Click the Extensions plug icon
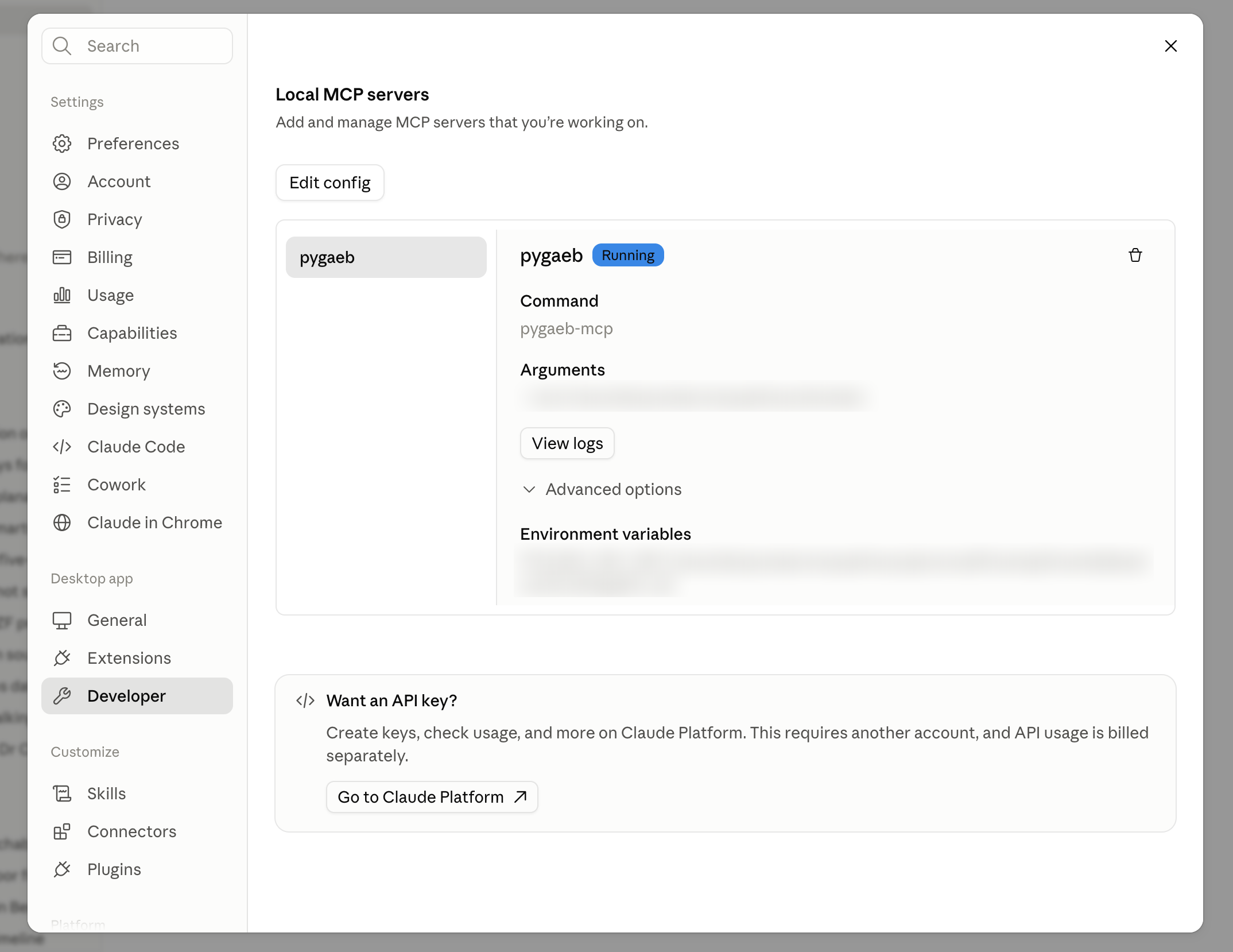 pyautogui.click(x=62, y=658)
